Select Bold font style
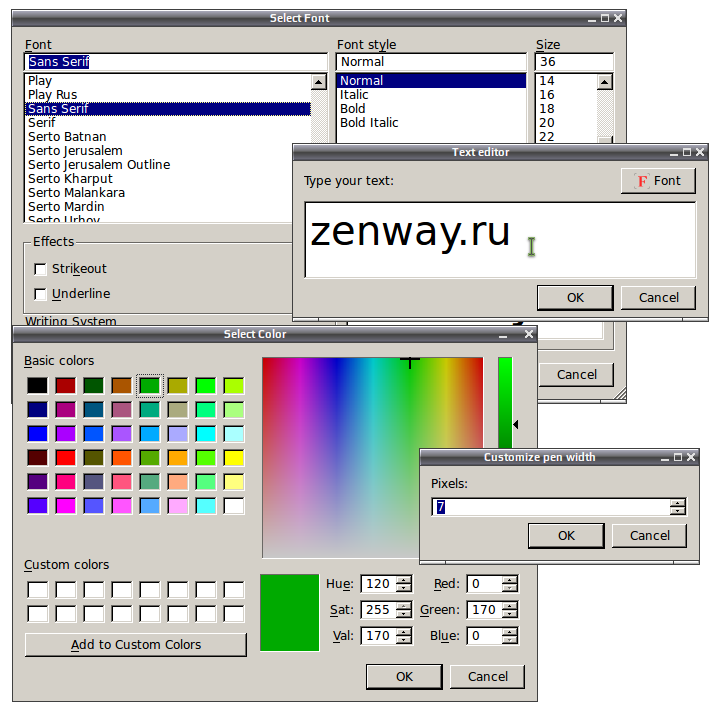Screen dimensions: 722x714 pyautogui.click(x=431, y=109)
